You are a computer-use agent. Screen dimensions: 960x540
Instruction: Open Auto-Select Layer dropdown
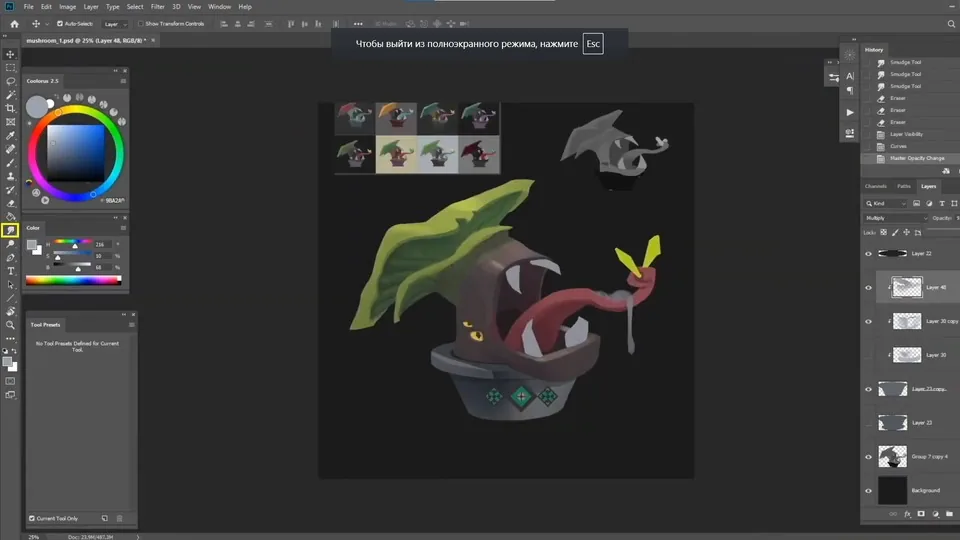tap(115, 24)
